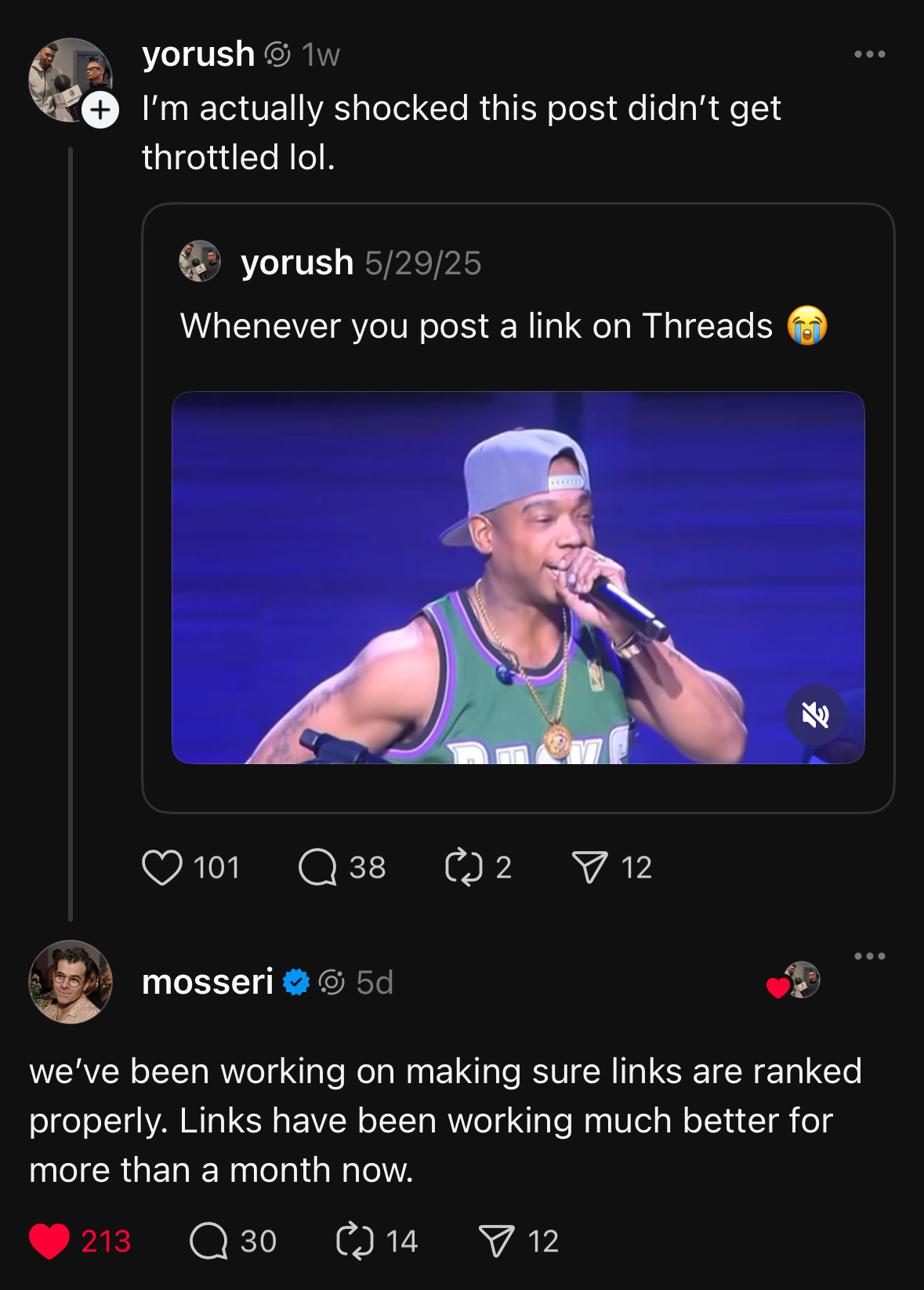Tap mosseri's profile picture

(x=71, y=982)
